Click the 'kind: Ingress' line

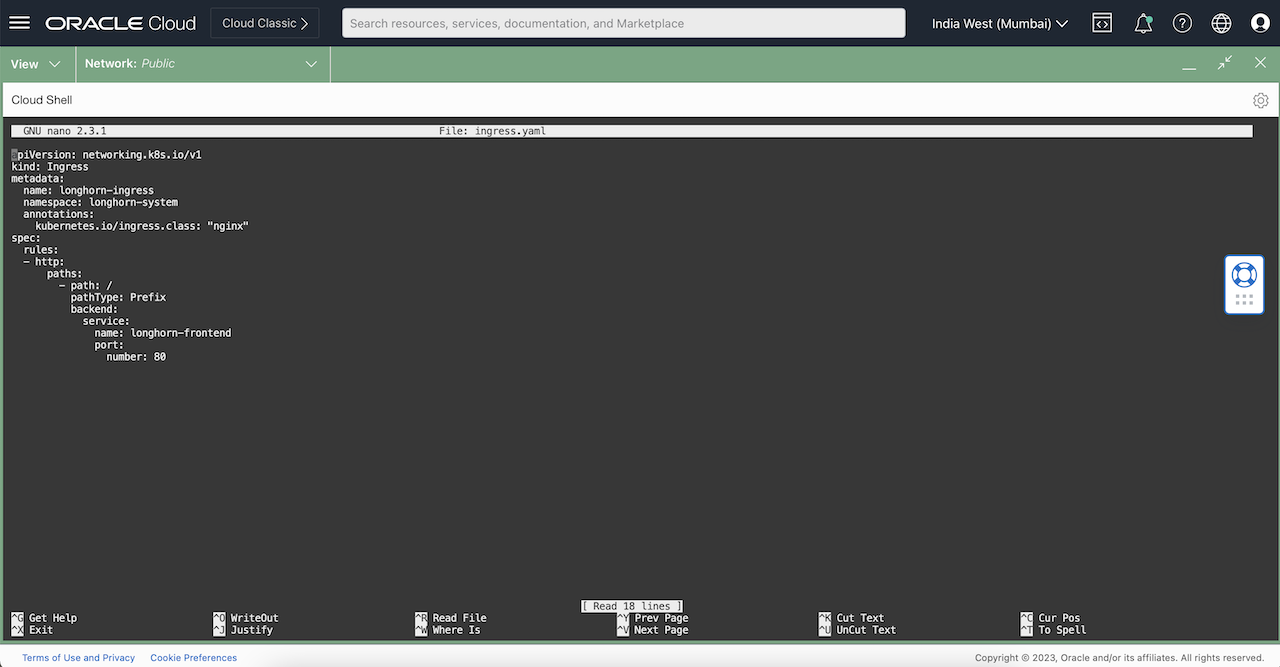[x=50, y=167]
